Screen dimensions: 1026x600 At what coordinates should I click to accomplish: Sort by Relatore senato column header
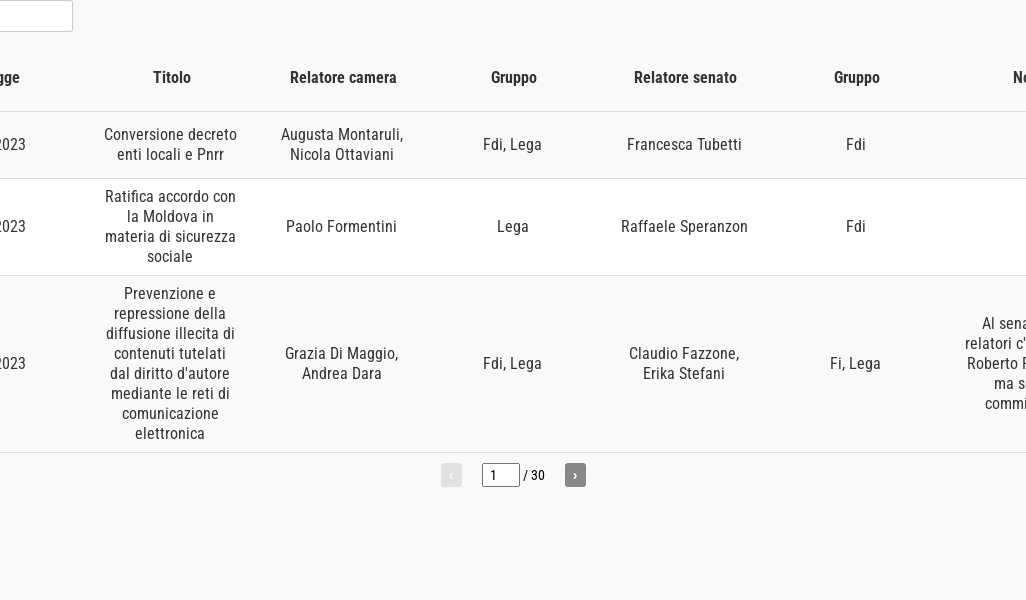(685, 77)
